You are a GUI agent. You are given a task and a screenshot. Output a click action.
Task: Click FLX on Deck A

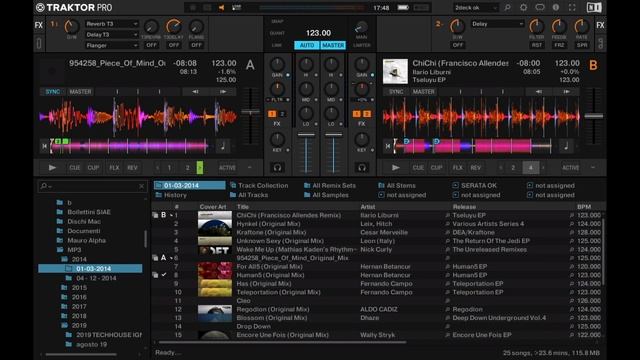(x=114, y=168)
